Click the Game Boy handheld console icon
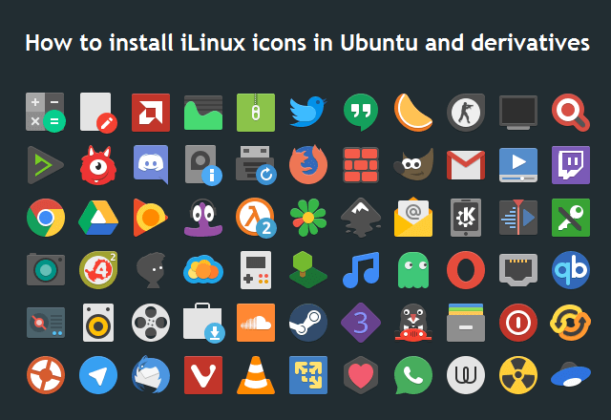The height and width of the screenshot is (420, 611). pyautogui.click(x=256, y=270)
